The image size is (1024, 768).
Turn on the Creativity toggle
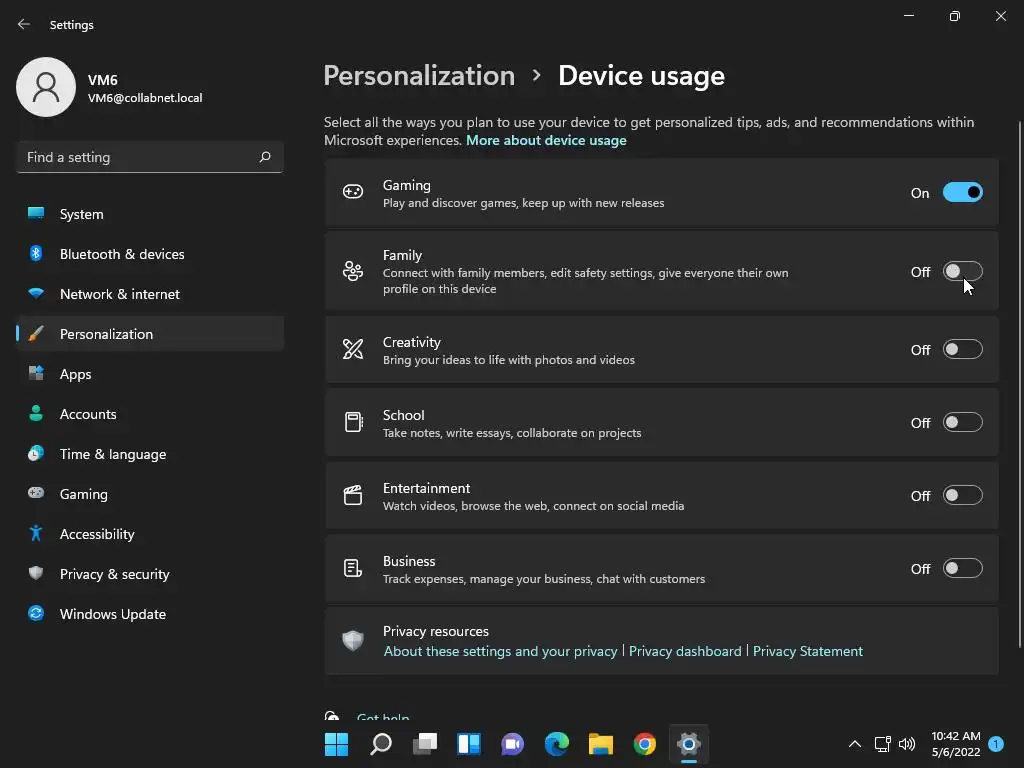(963, 350)
